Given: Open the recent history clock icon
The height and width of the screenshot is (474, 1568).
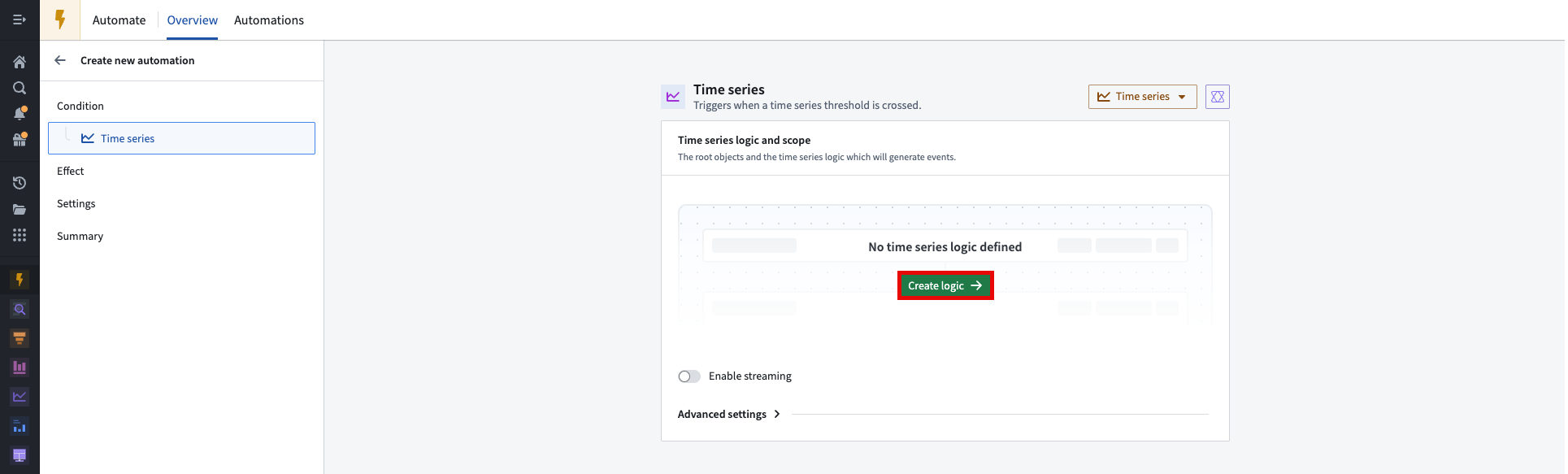Looking at the screenshot, I should coord(20,183).
